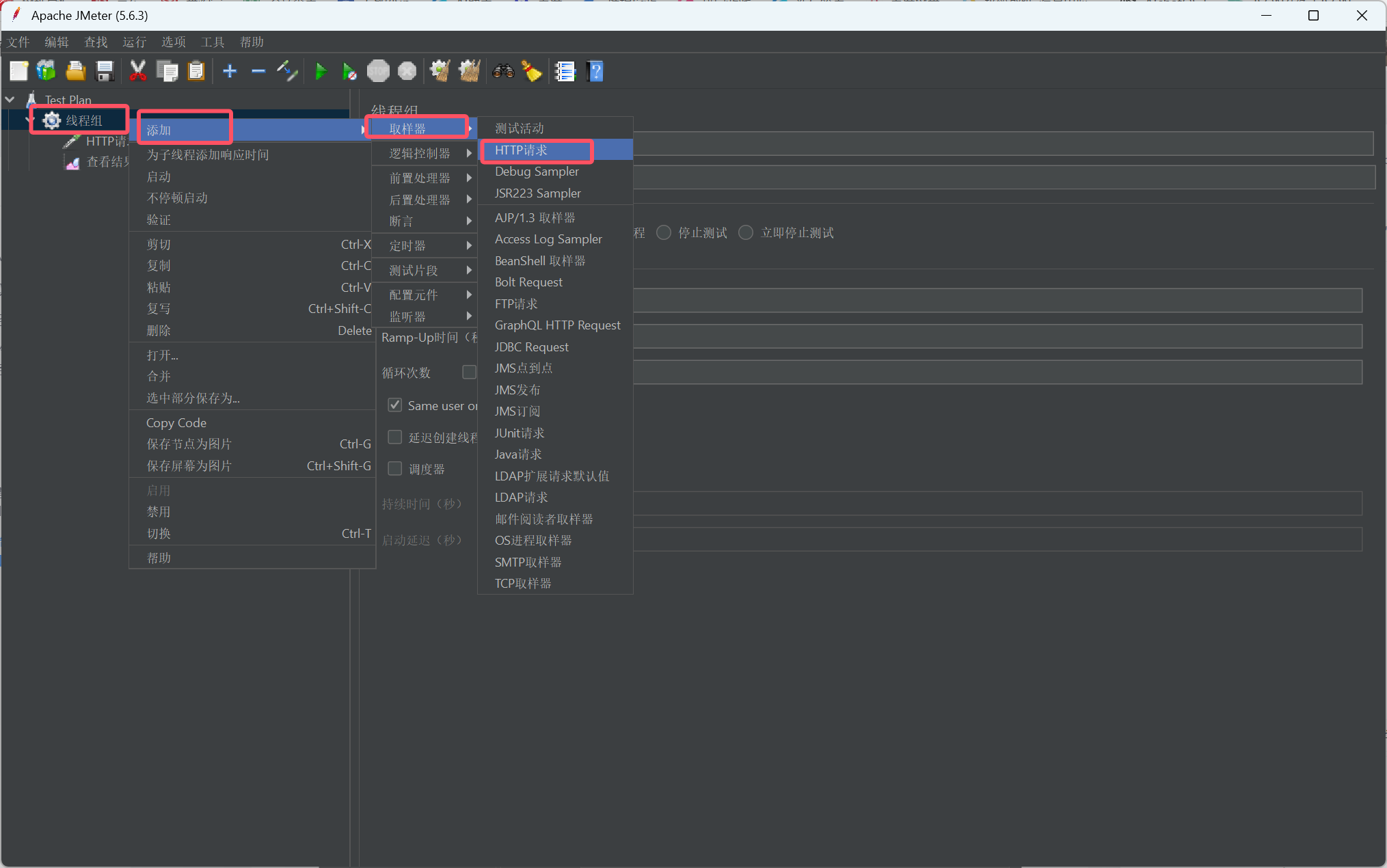Click the Cut scissors icon
Screen dimensions: 1387x868
pos(138,71)
